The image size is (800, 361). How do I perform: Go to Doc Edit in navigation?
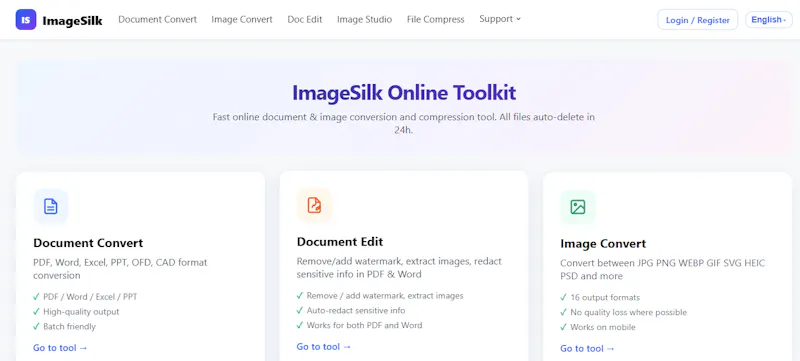[305, 19]
